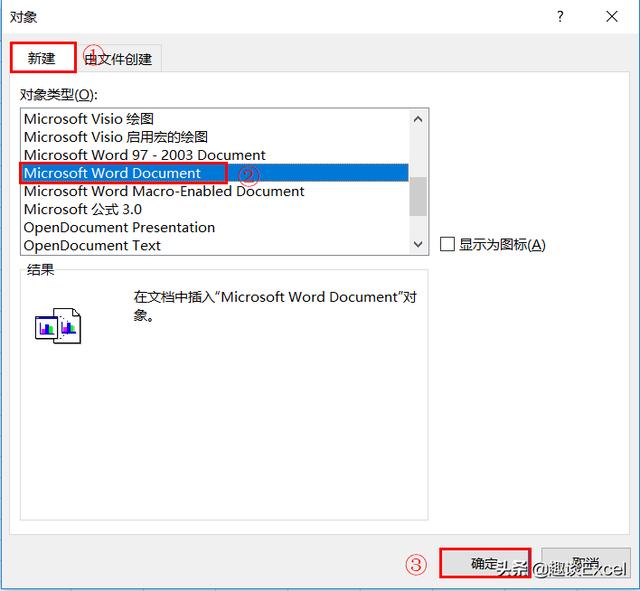This screenshot has height=591, width=640.
Task: Choose Microsoft 公式 3.0 object type
Action: [215, 209]
